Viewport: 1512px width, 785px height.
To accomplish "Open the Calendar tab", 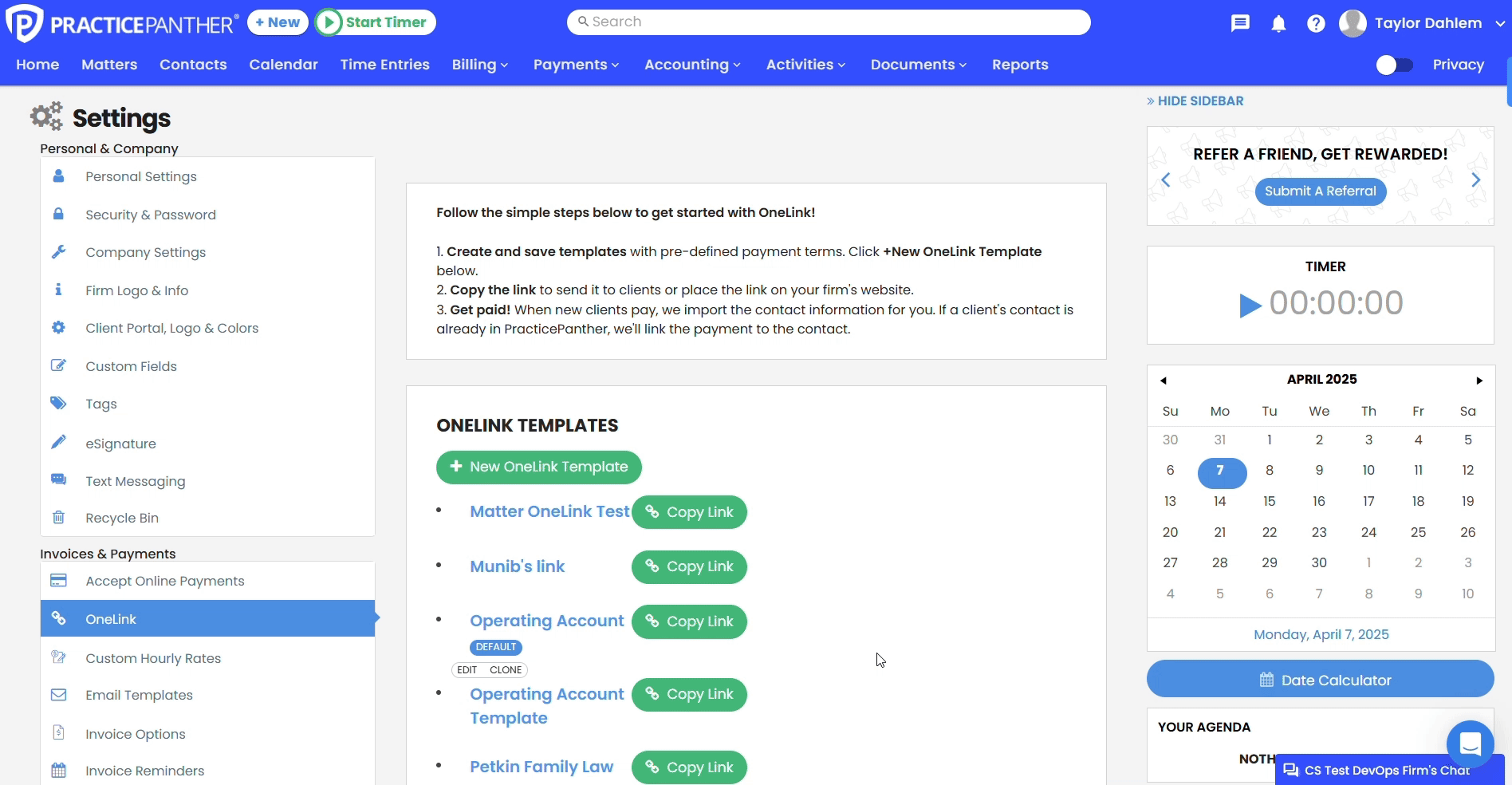I will click(283, 65).
